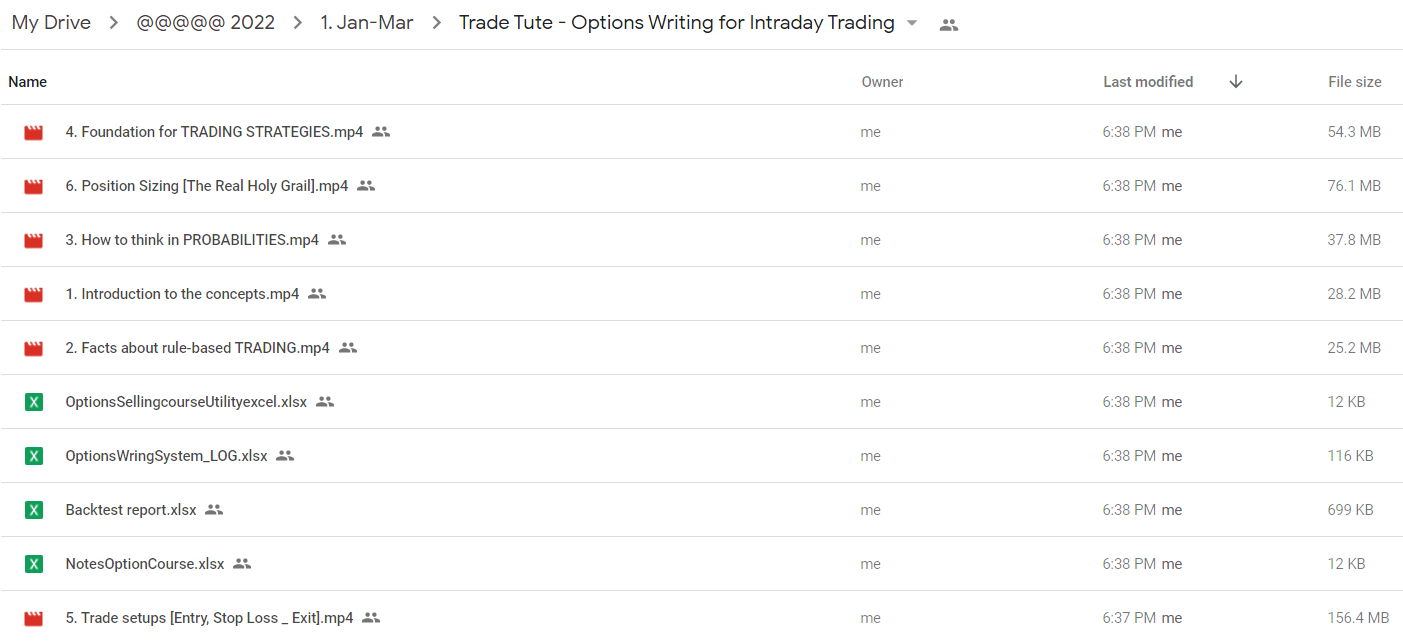Image resolution: width=1403 pixels, height=641 pixels.
Task: Click video icon of Position Sizing file
Action: point(34,186)
